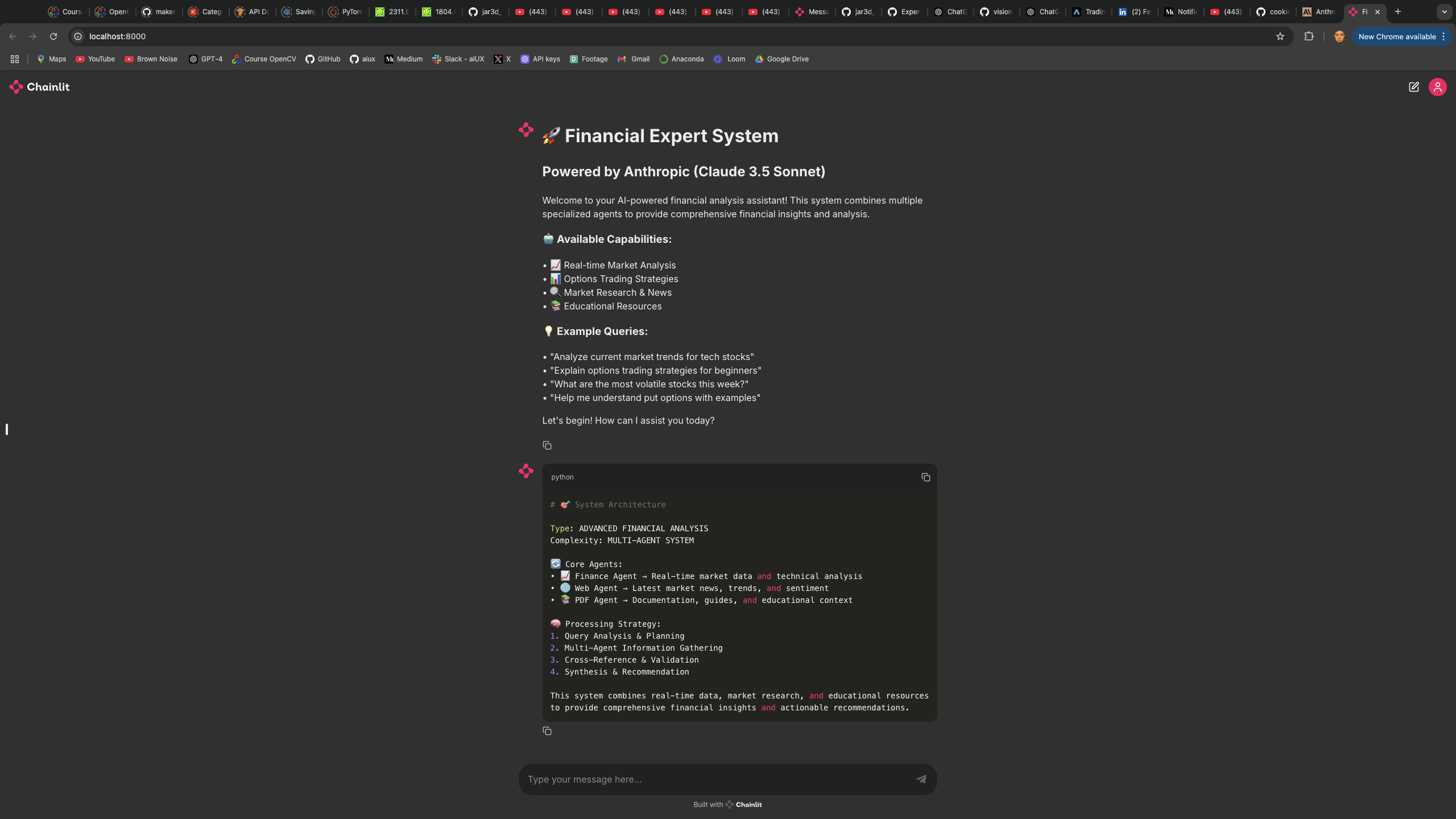Select the API keys bookmark tab
Viewport: 1456px width, 819px height.
coord(540,58)
